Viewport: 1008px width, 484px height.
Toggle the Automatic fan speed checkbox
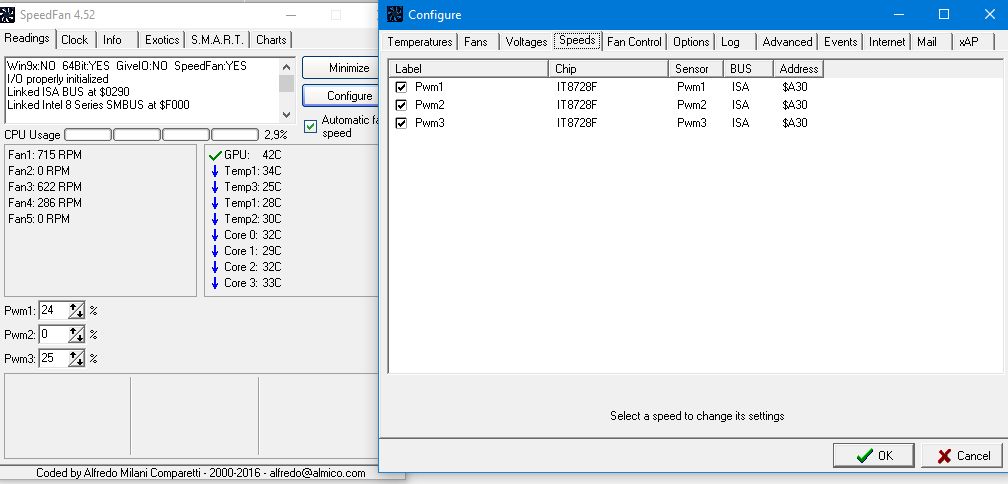[311, 126]
